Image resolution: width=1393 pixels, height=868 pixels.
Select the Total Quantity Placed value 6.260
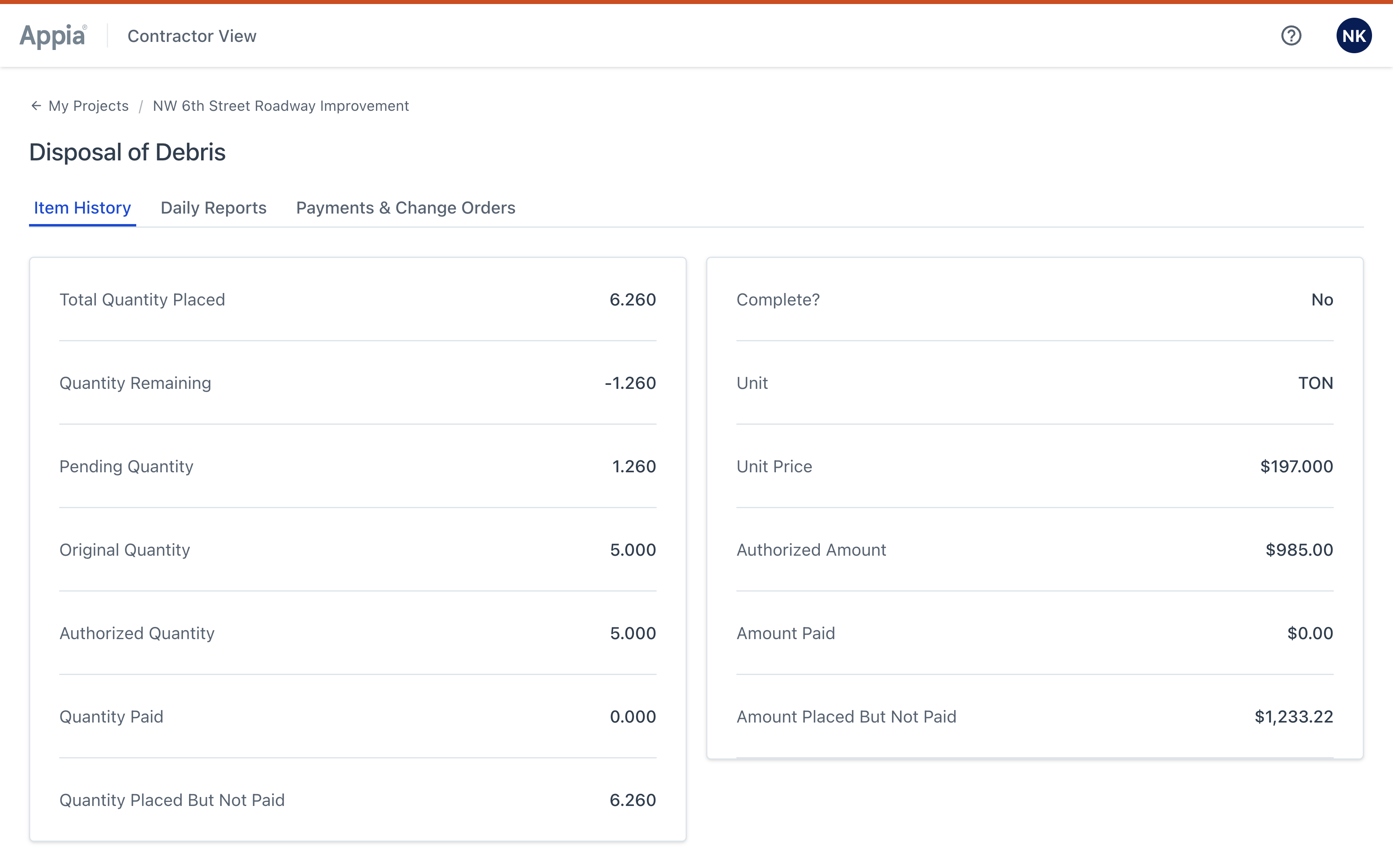click(633, 300)
